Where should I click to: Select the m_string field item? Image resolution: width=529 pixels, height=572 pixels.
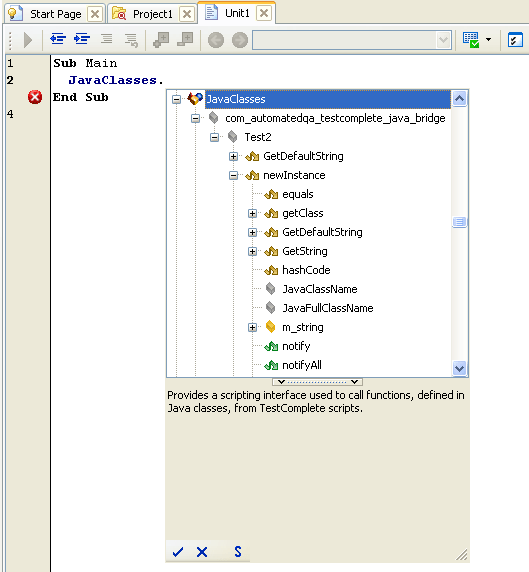(303, 327)
